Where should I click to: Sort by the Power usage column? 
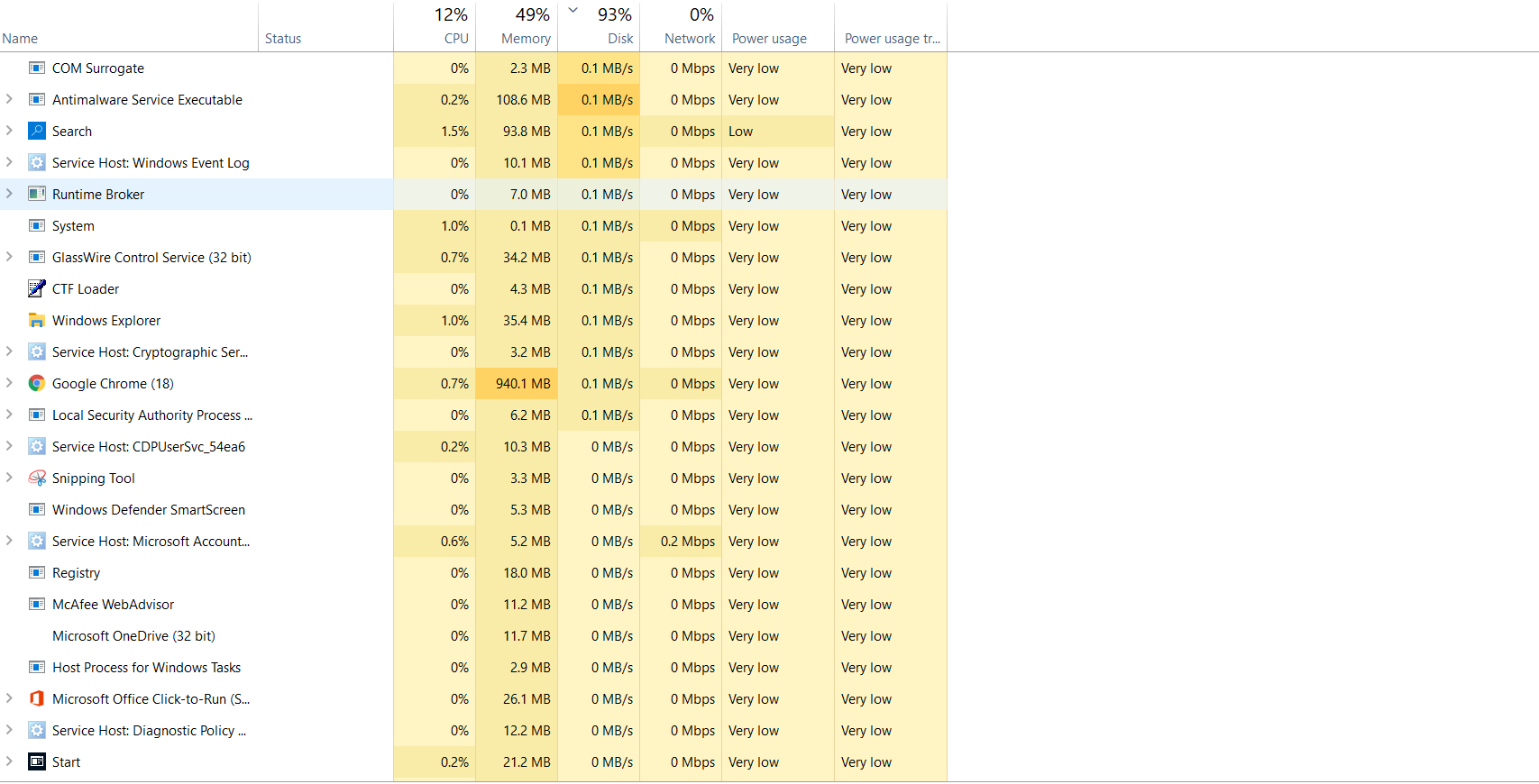point(778,26)
